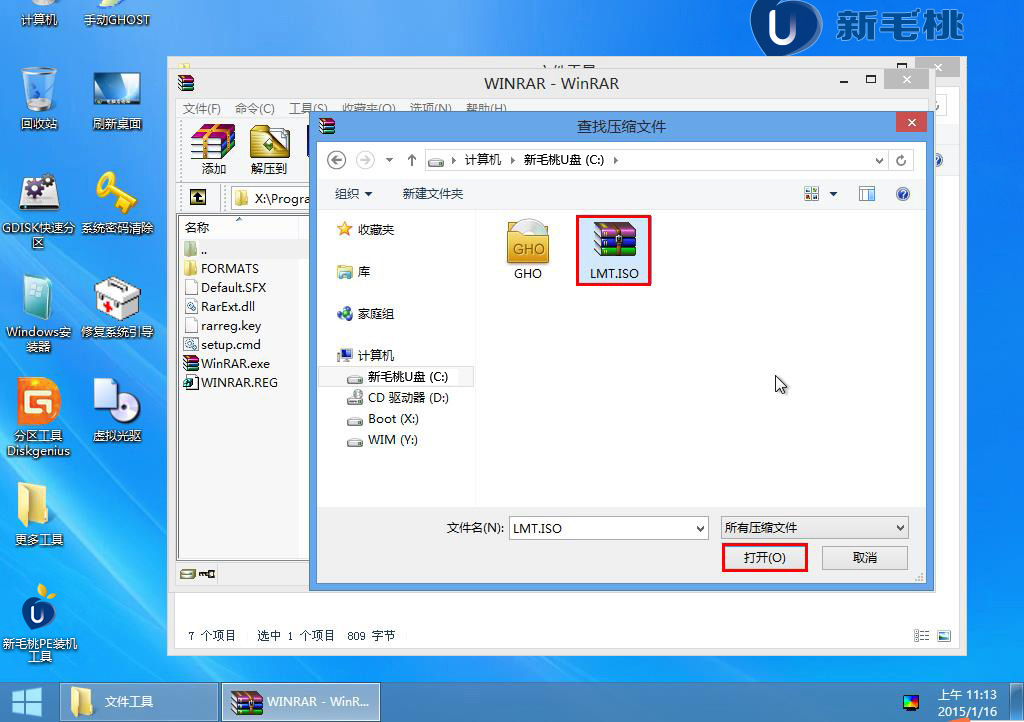Click the Extract To icon in WinRAR

click(269, 150)
